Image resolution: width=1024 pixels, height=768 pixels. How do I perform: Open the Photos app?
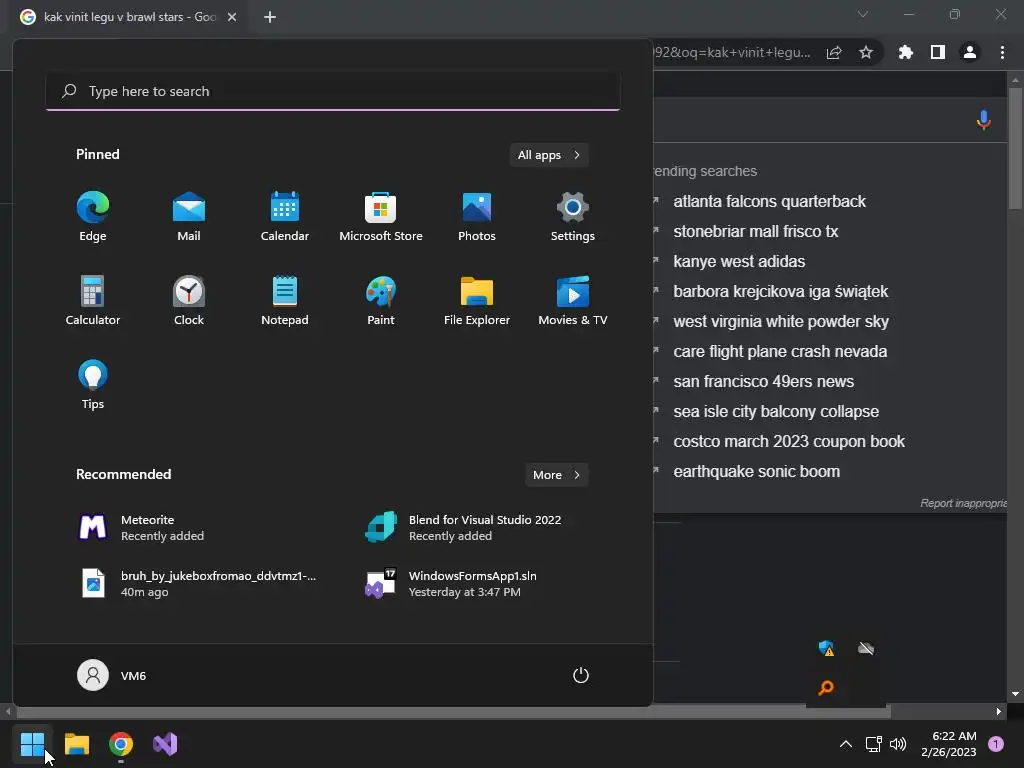[477, 217]
